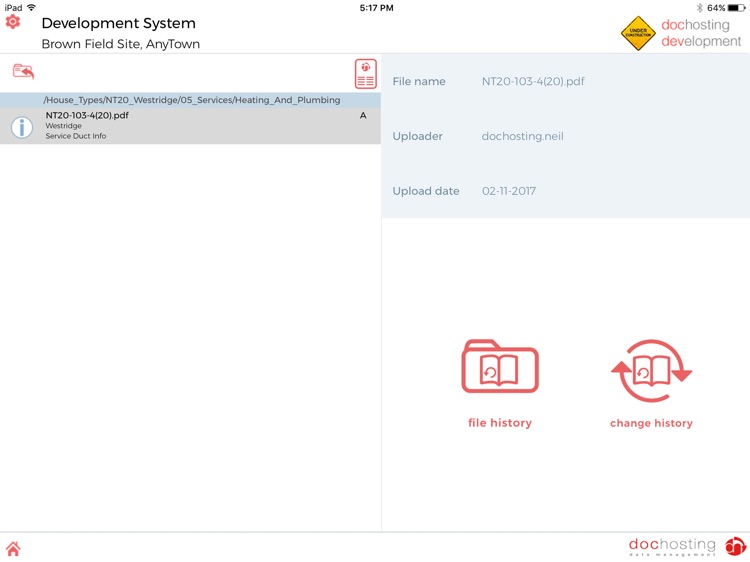This screenshot has width=750, height=562.
Task: Tap the Development System title
Action: tap(119, 23)
